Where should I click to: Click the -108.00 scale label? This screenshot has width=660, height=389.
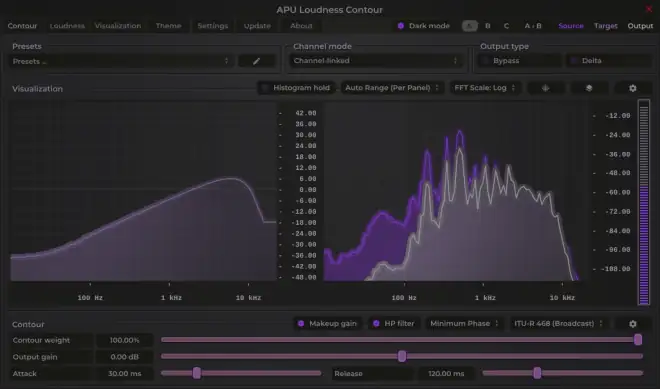click(615, 269)
